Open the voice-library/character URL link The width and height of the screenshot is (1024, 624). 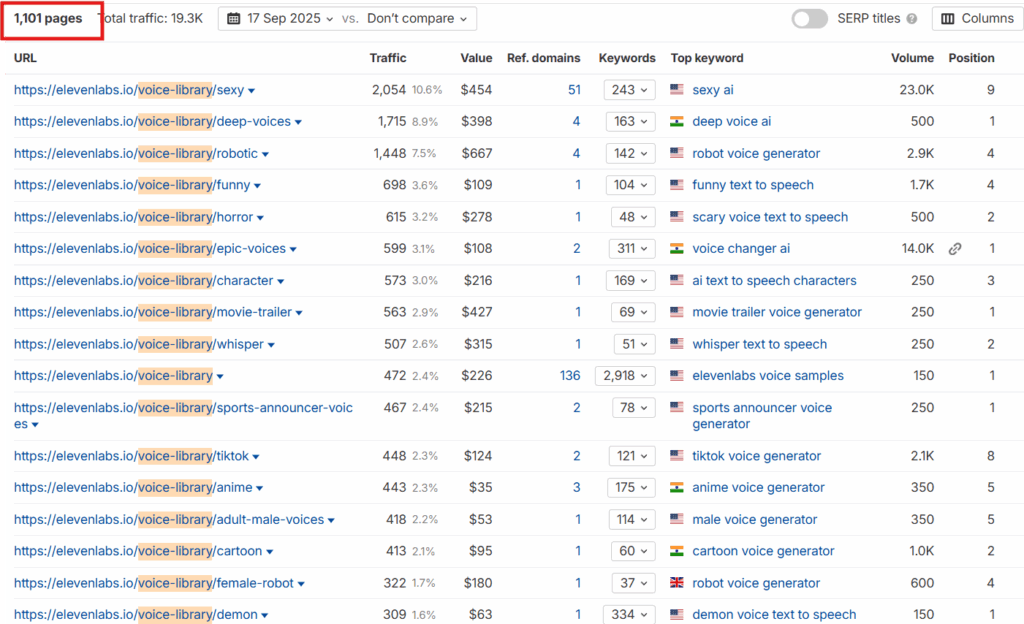coord(143,281)
